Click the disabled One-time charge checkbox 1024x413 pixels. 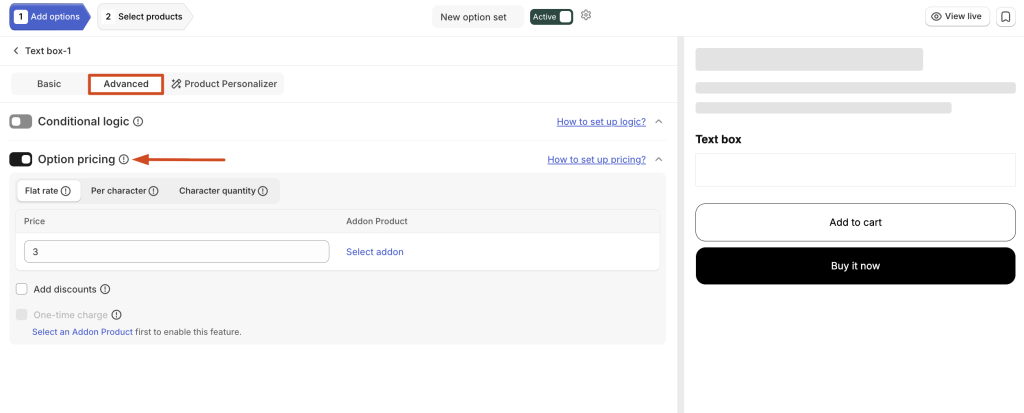click(x=22, y=314)
